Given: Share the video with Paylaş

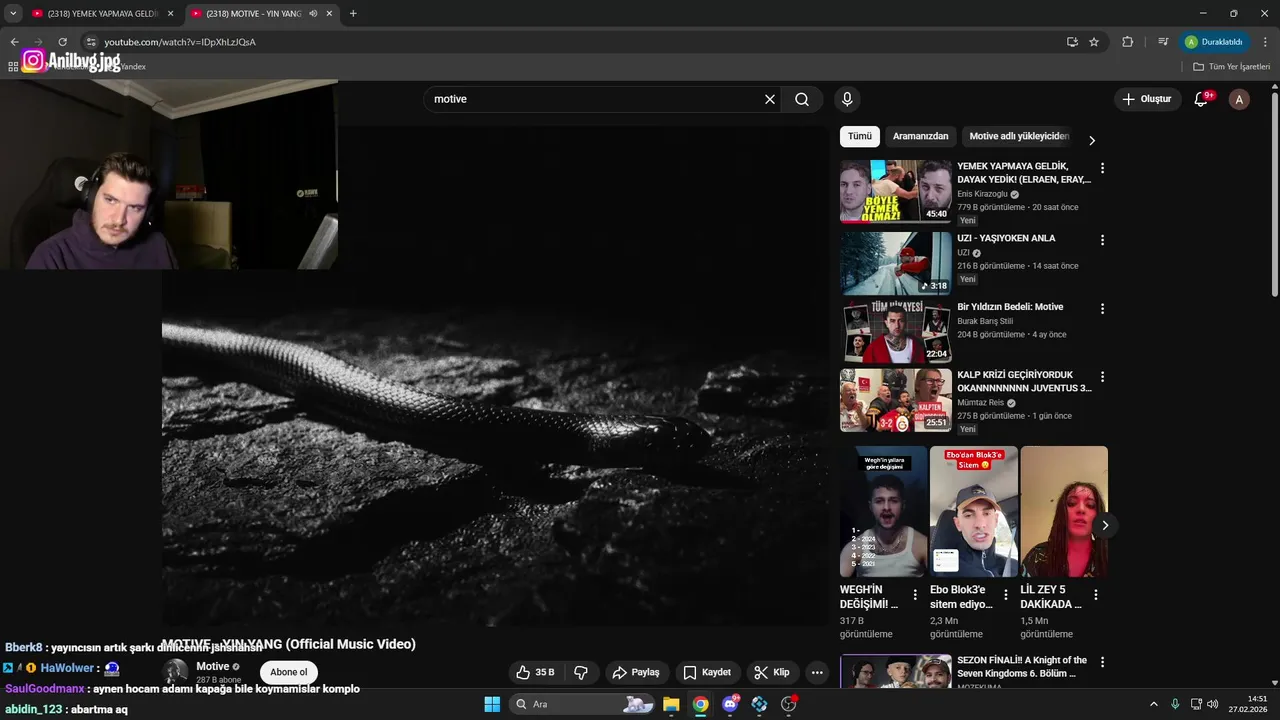Looking at the screenshot, I should tap(636, 672).
